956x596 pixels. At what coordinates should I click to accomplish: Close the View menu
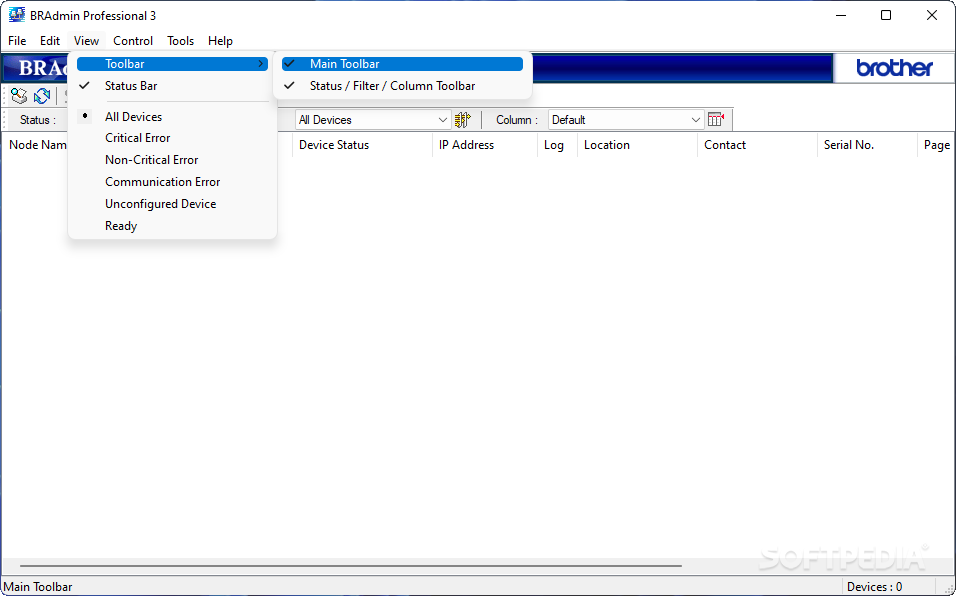tap(87, 41)
